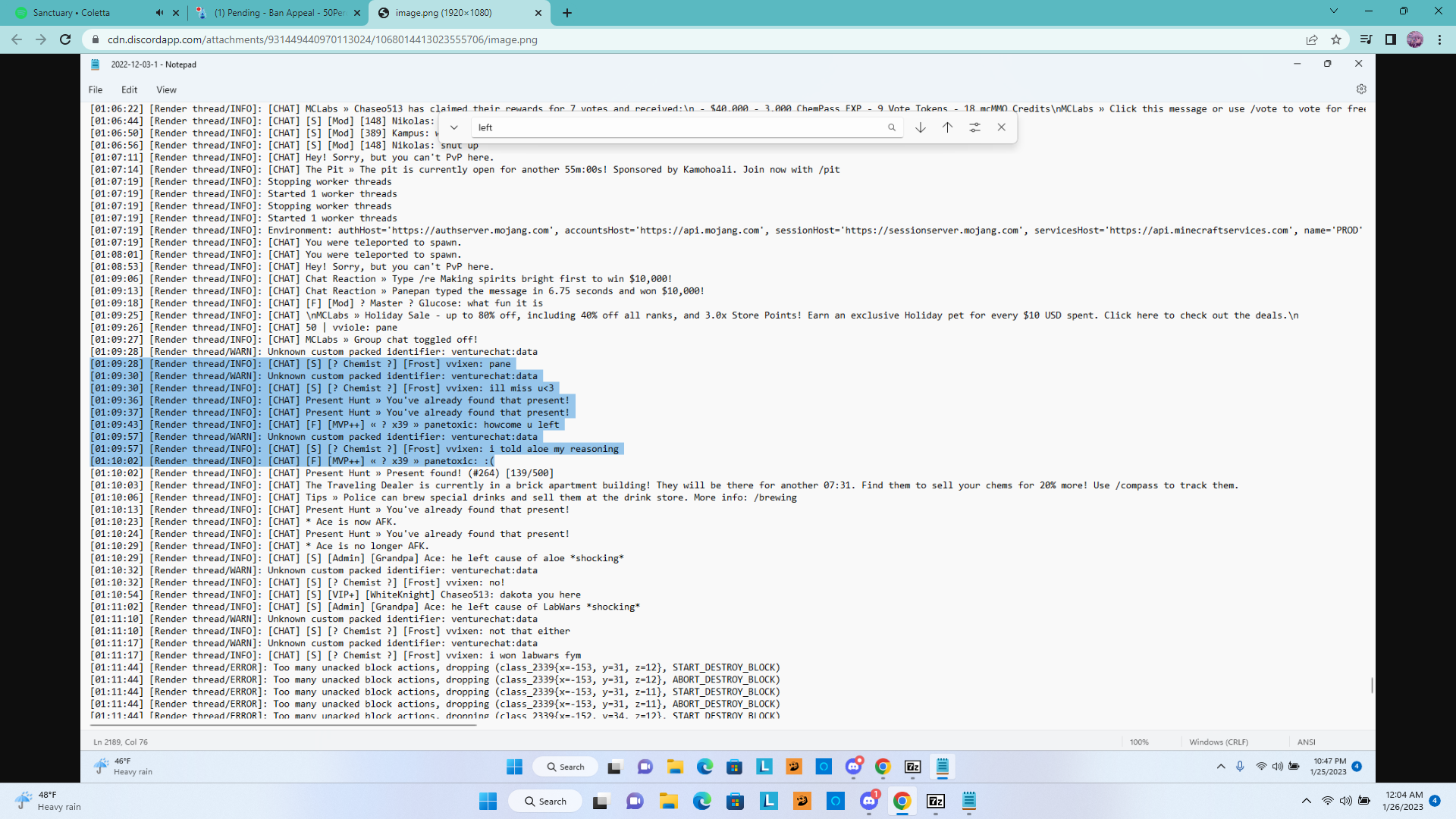This screenshot has width=1456, height=819.
Task: Open Microsoft Store from the bottom-most taskbar
Action: point(735,801)
